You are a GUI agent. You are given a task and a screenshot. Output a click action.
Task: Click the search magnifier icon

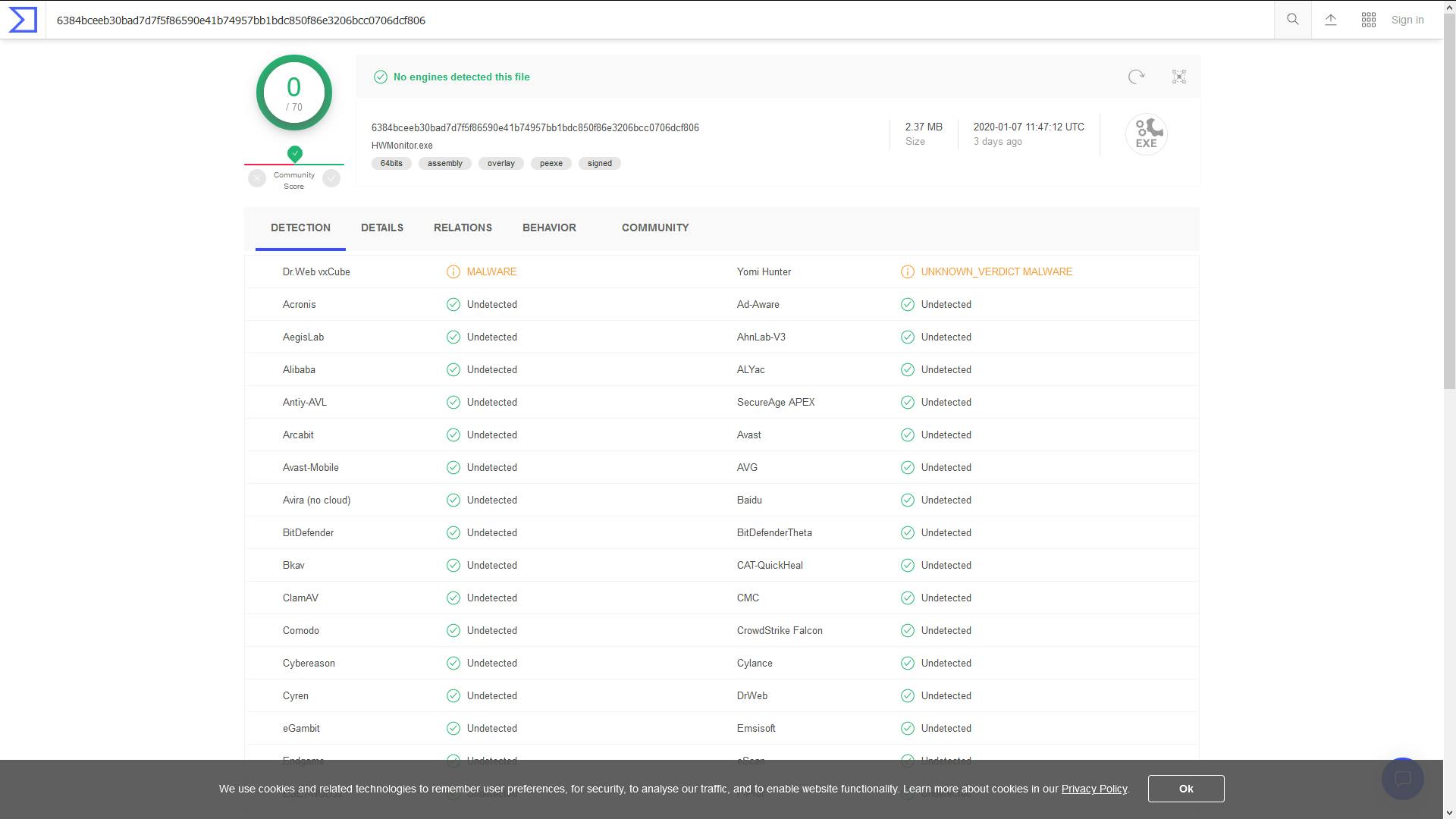(x=1293, y=20)
